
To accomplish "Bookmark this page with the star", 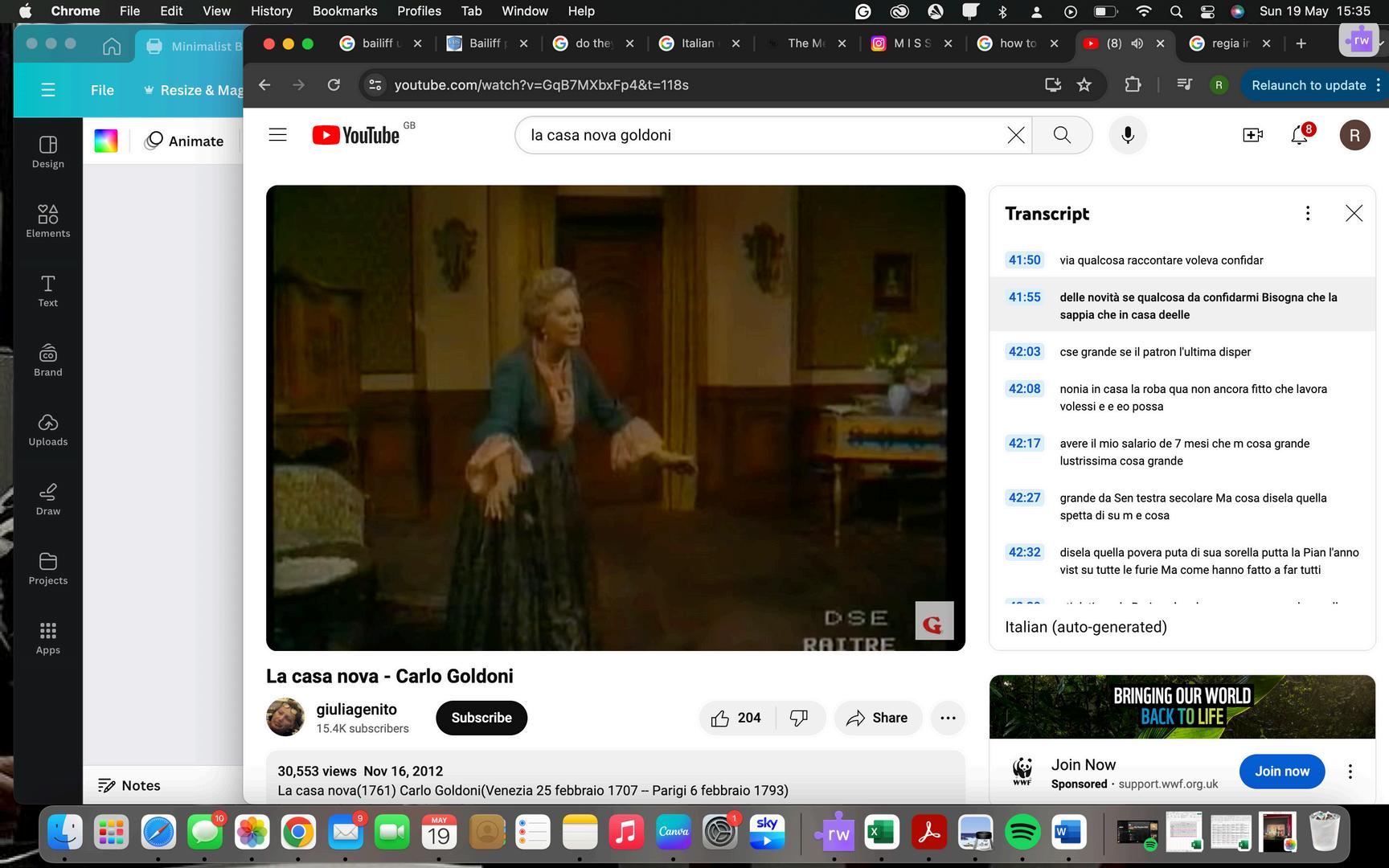I will 1084,84.
